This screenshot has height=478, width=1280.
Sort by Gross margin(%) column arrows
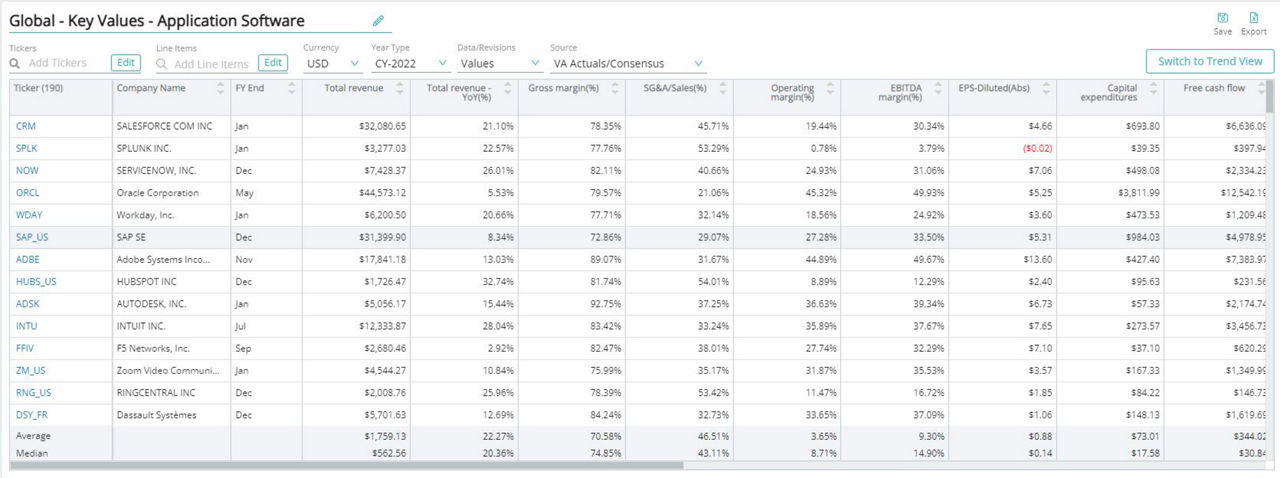pos(616,88)
